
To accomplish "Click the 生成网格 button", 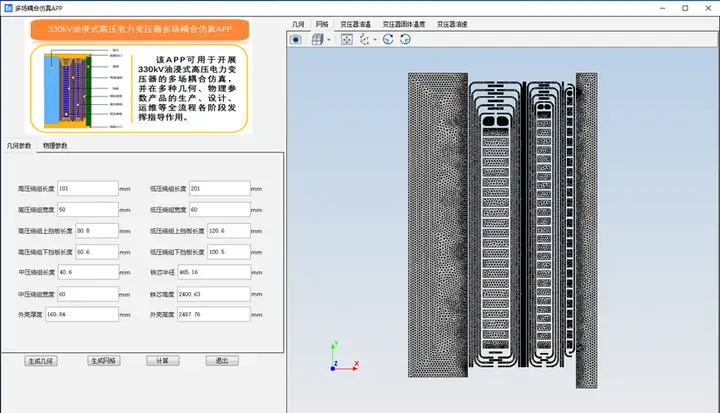I will click(104, 361).
